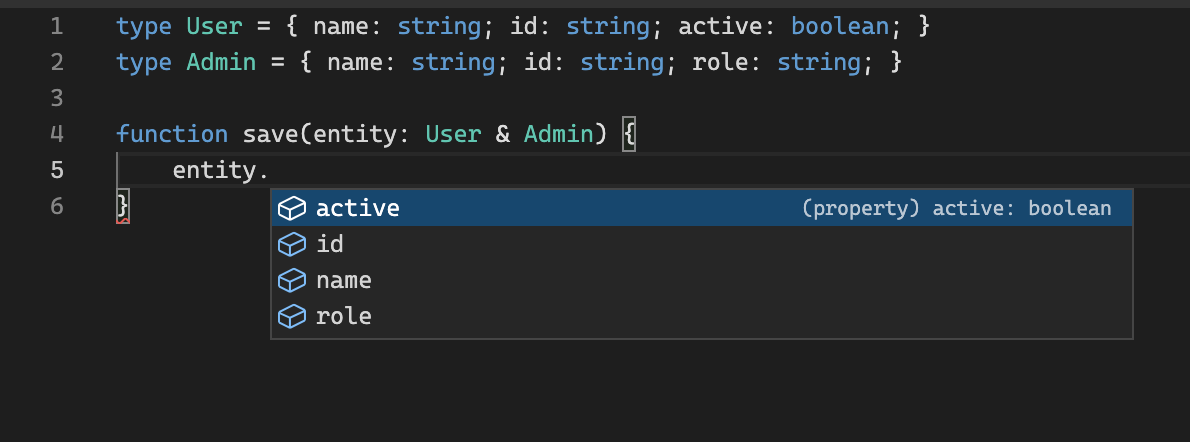Viewport: 1190px width, 442px height.
Task: Click line number 4 in gutter
Action: click(57, 134)
